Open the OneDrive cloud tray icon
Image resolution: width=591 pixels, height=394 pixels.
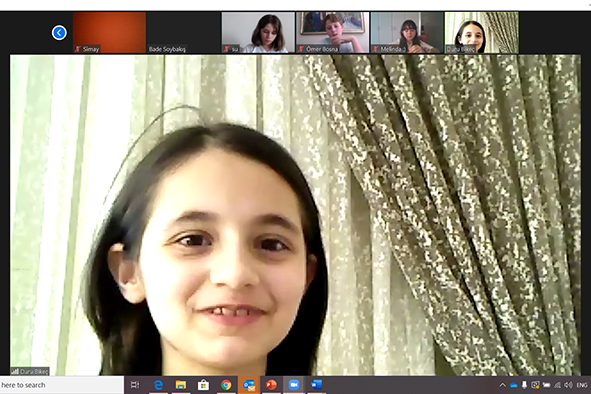click(513, 385)
